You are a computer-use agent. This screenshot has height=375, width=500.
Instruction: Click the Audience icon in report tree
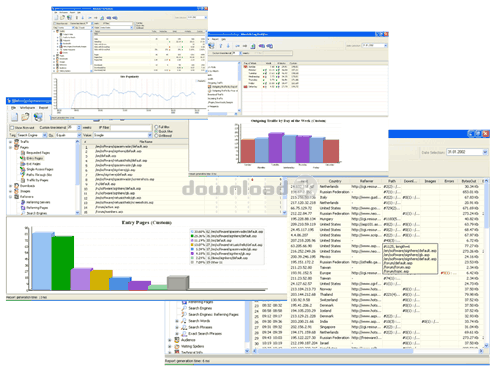[177, 340]
